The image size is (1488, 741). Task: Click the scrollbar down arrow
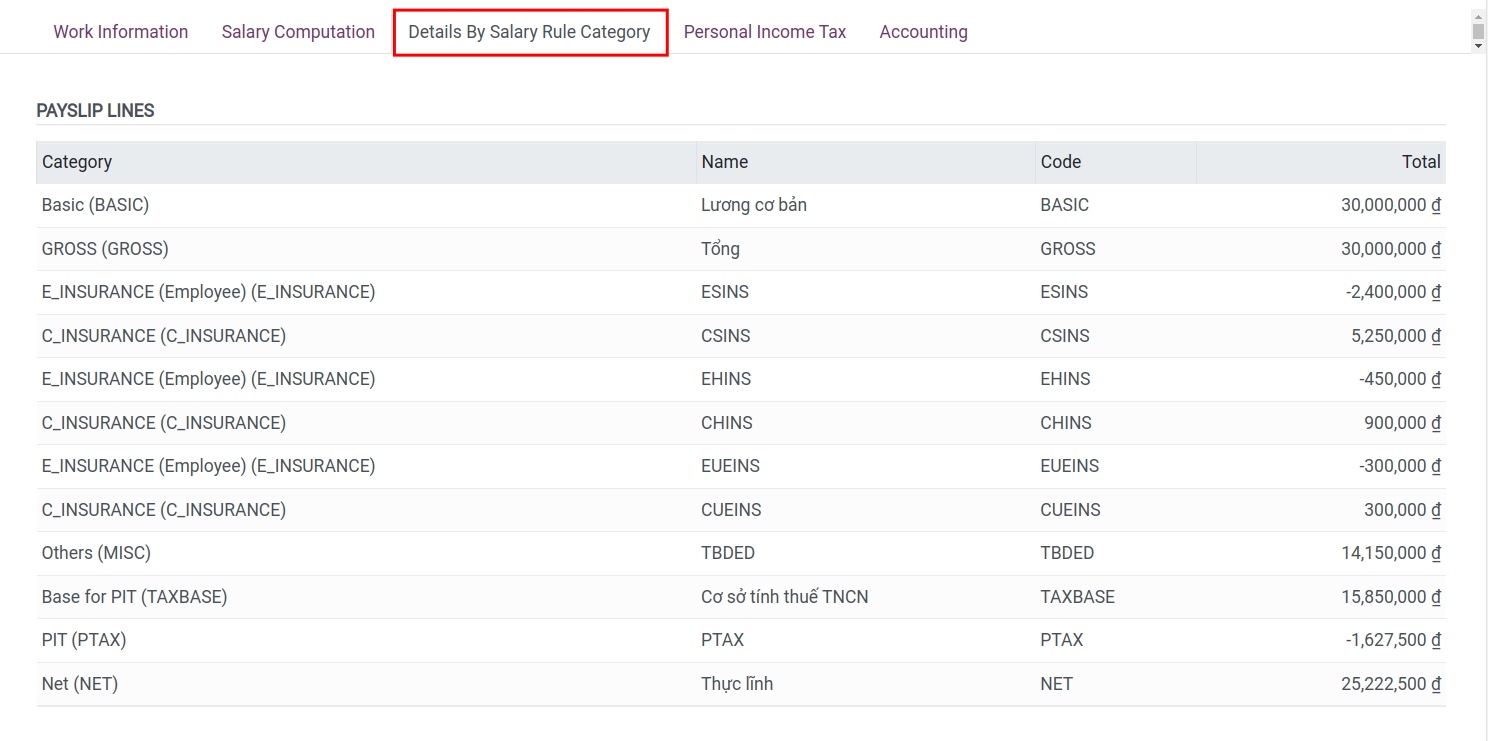coord(1477,45)
